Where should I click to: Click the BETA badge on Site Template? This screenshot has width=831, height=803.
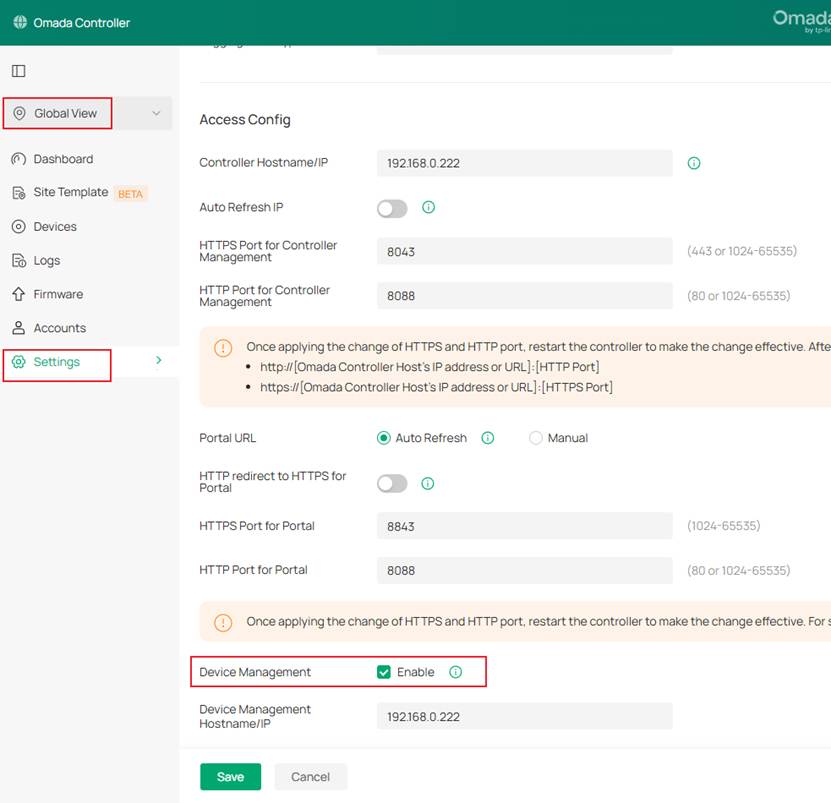point(130,194)
